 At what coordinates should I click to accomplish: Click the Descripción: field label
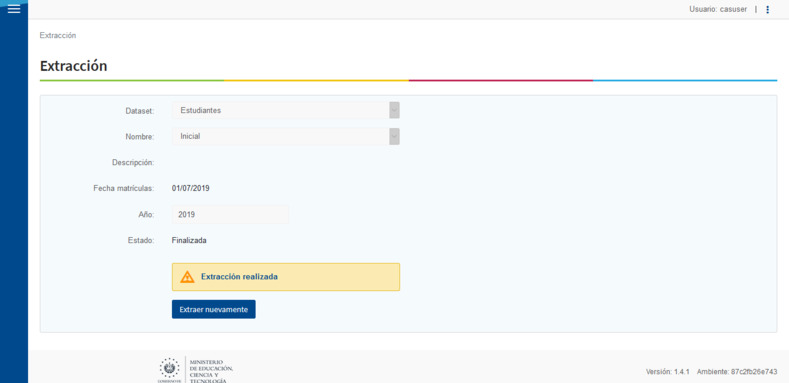point(133,163)
